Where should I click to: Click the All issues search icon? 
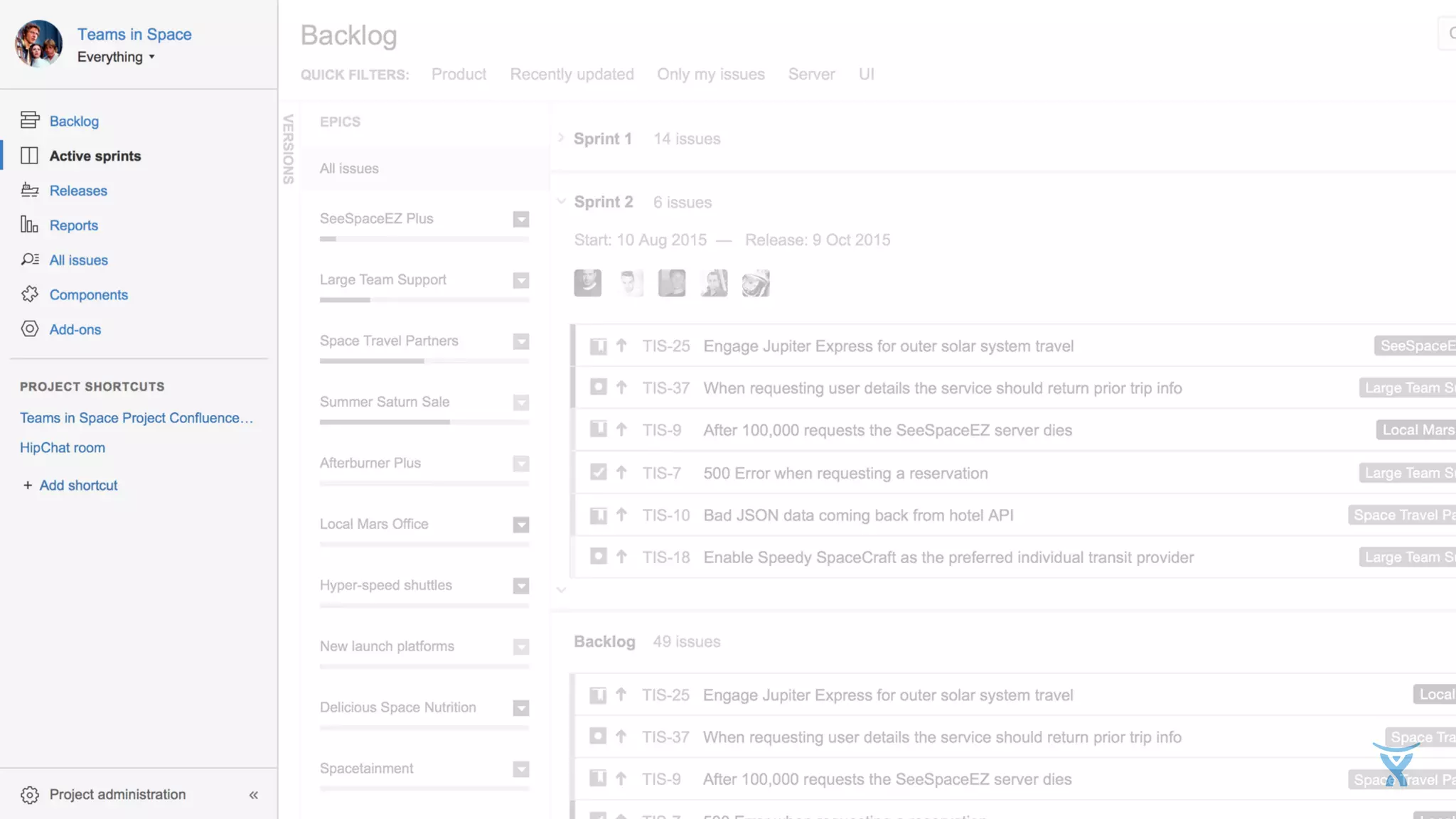pyautogui.click(x=29, y=259)
